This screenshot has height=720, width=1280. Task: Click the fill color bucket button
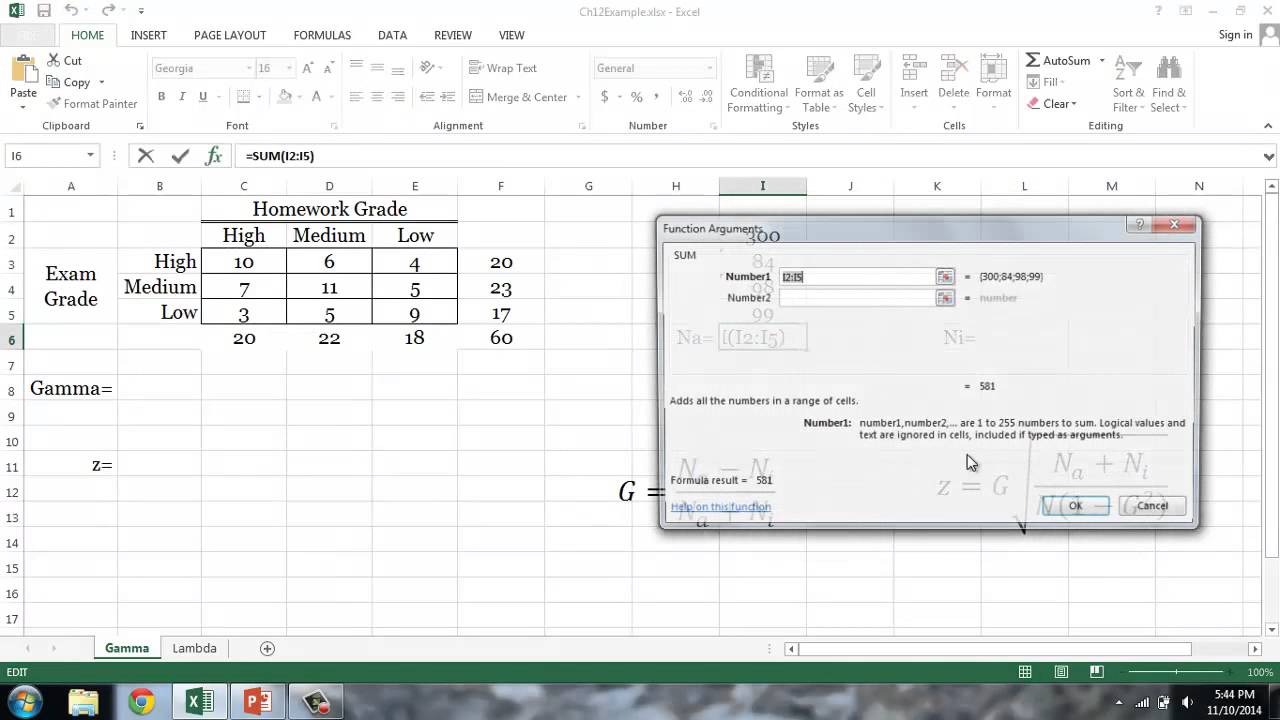tap(285, 97)
